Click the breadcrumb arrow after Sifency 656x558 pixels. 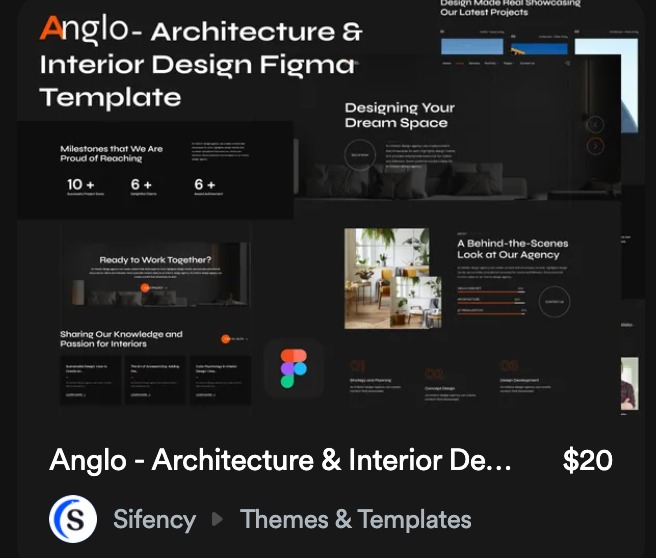pos(218,520)
